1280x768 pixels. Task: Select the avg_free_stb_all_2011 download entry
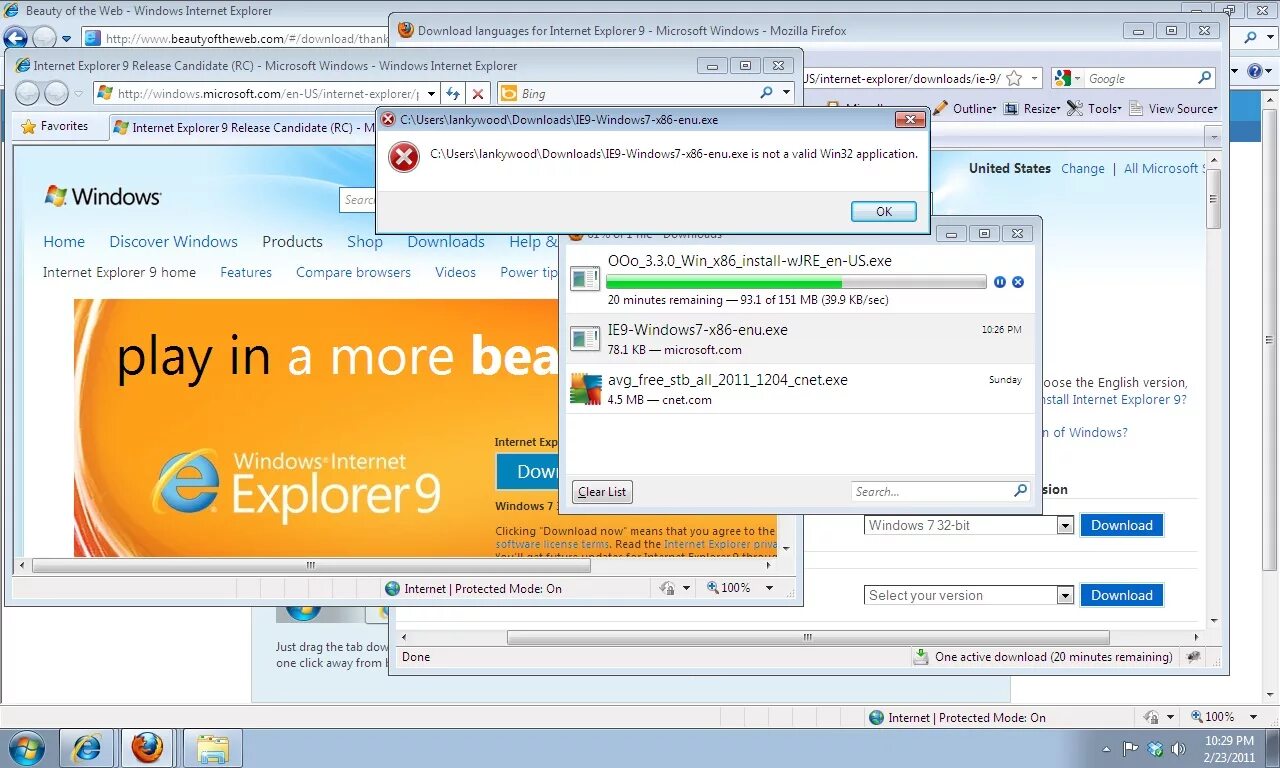pos(800,389)
